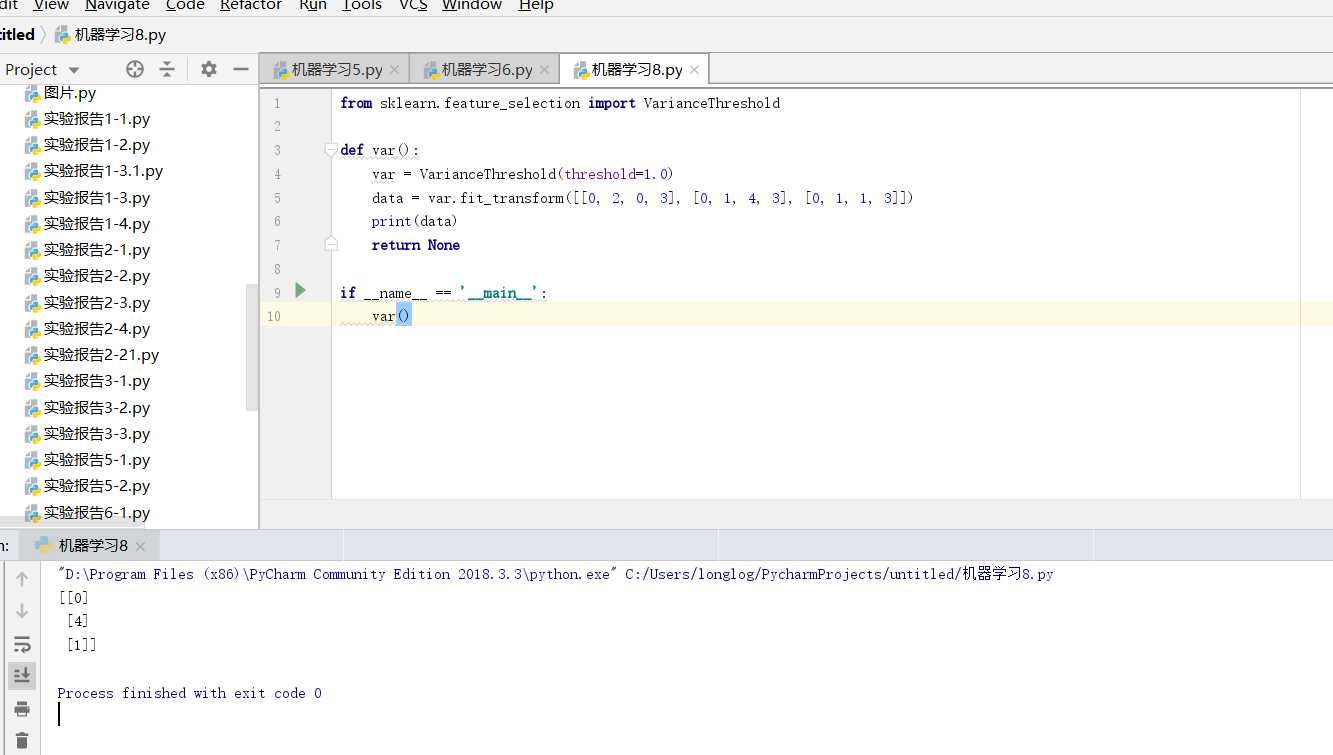The width and height of the screenshot is (1333, 755).
Task: Click the 机器学习8.py breadcrumb in navigation bar
Action: (x=110, y=35)
